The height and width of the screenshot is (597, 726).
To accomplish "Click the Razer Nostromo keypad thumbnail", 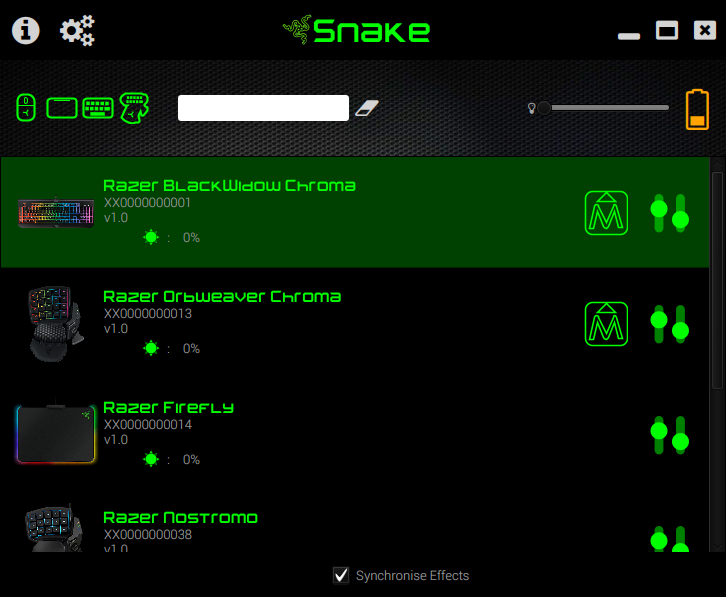I will point(54,528).
